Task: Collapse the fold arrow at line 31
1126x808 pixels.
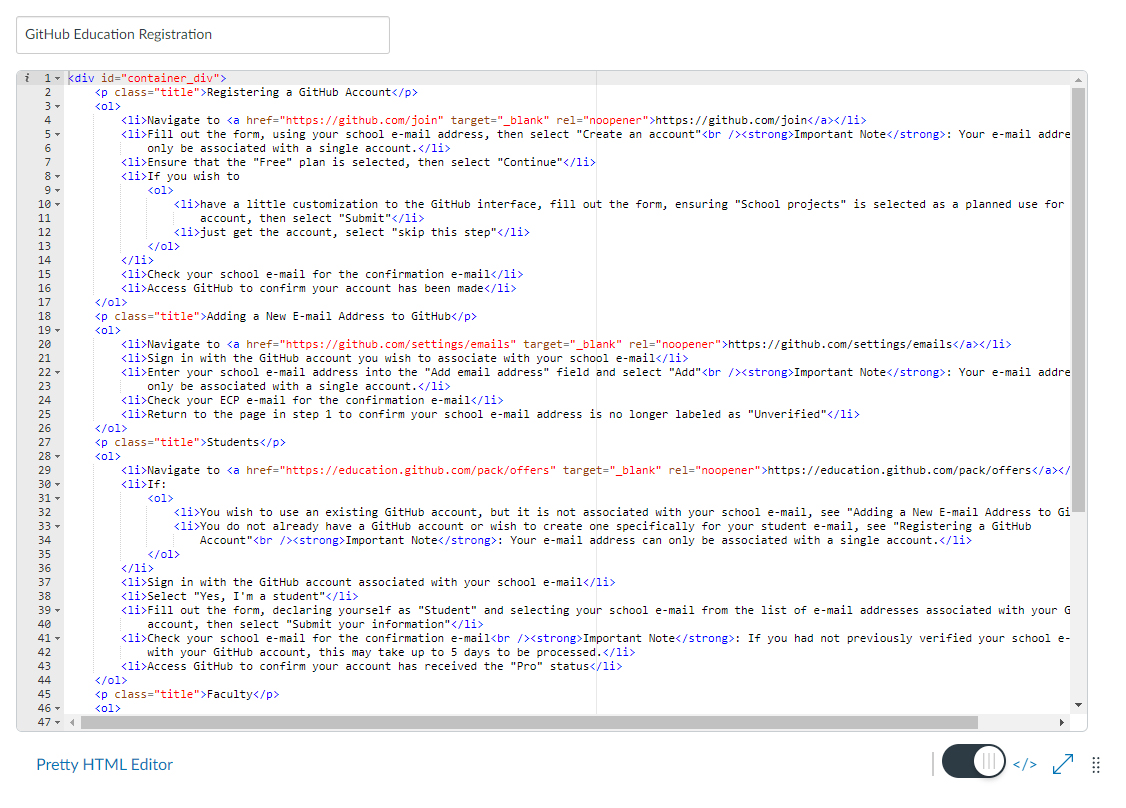Action: point(57,498)
